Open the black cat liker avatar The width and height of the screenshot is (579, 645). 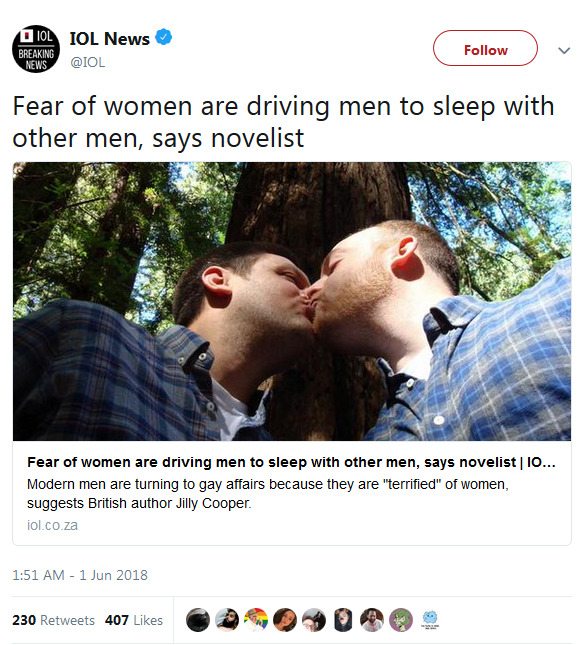(198, 620)
